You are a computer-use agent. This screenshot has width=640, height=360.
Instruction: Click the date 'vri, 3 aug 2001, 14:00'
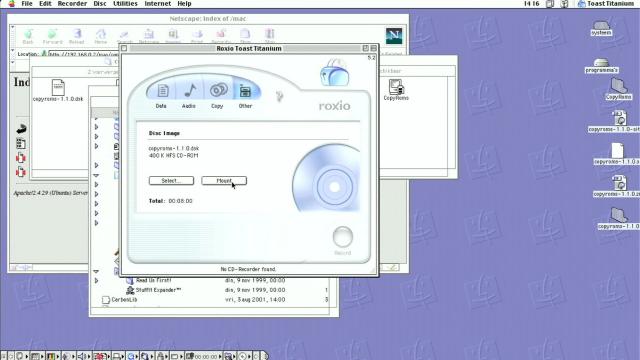click(x=255, y=300)
